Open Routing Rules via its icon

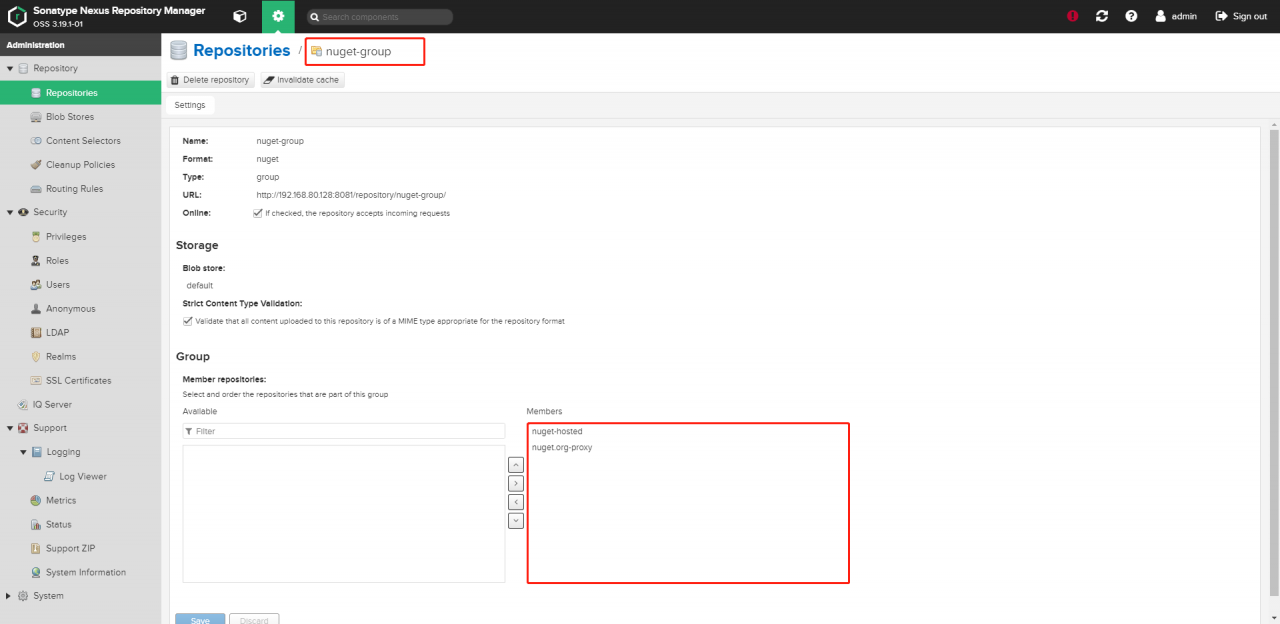37,189
